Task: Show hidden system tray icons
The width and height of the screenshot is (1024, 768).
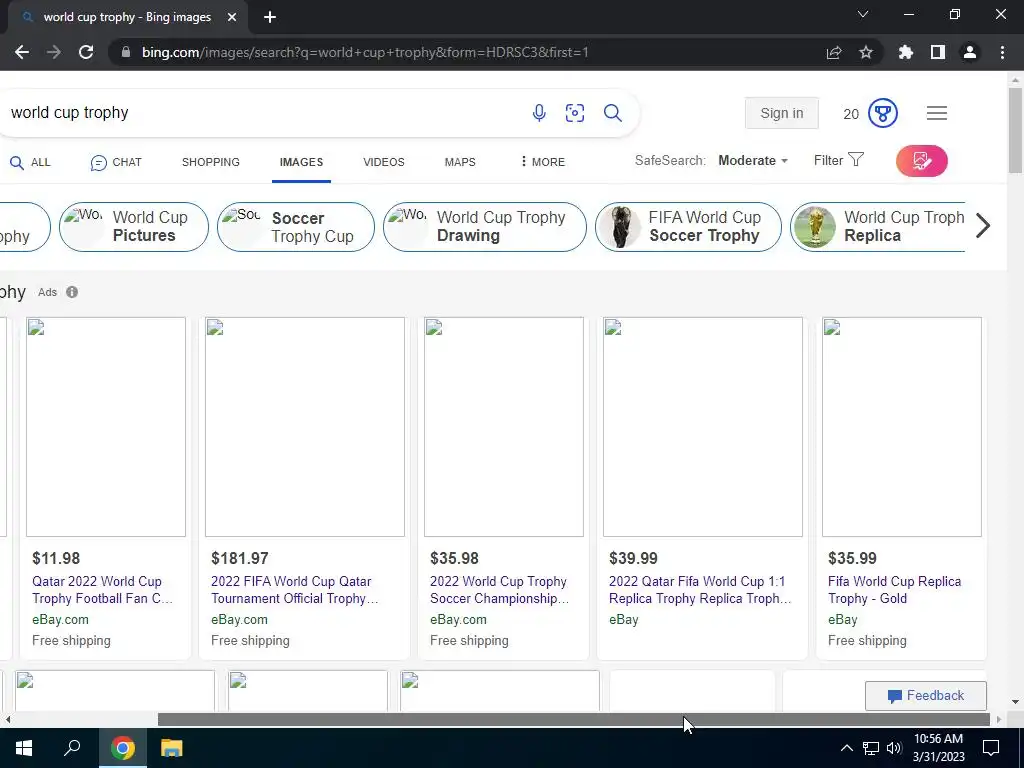Action: click(x=846, y=748)
